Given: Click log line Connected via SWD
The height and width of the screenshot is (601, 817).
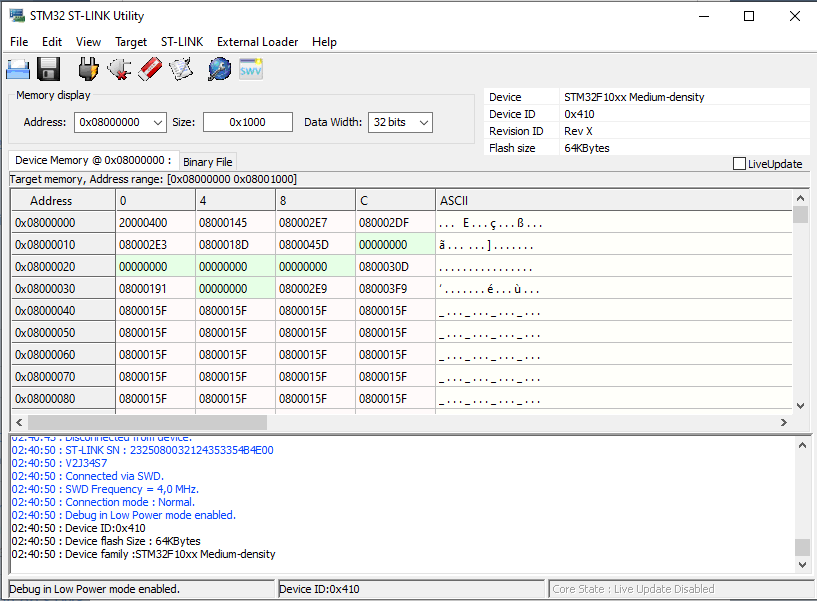Looking at the screenshot, I should click(x=88, y=476).
